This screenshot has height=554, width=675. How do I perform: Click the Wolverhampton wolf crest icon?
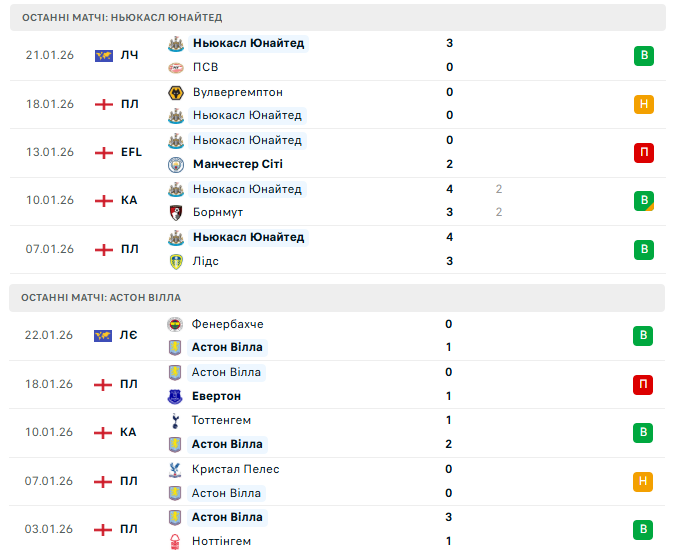[x=175, y=92]
